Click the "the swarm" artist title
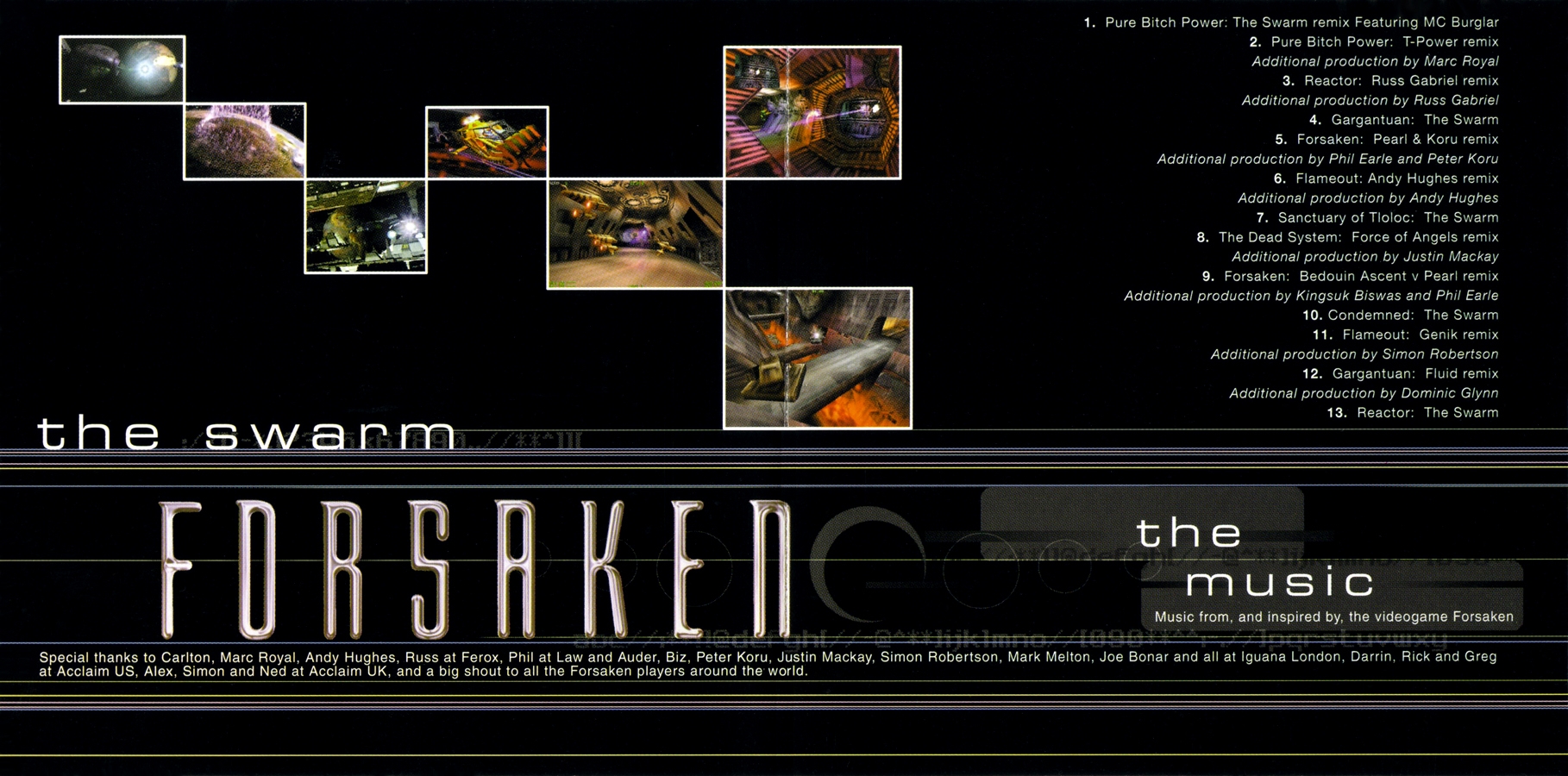 pyautogui.click(x=247, y=434)
